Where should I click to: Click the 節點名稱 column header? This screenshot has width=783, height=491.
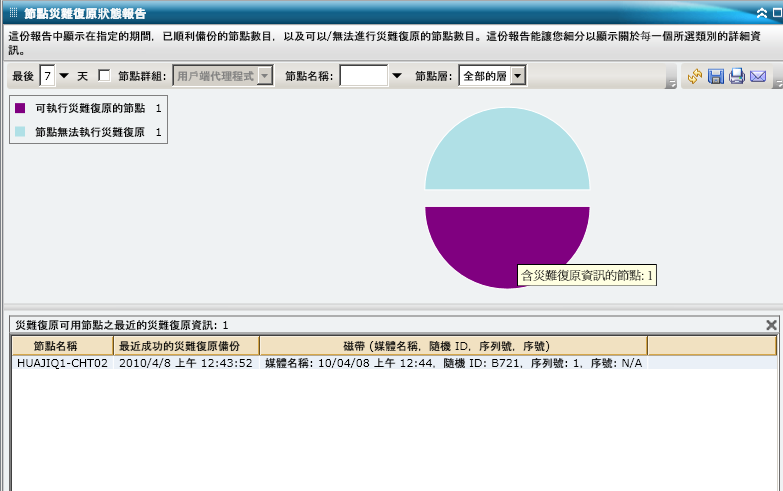point(63,346)
